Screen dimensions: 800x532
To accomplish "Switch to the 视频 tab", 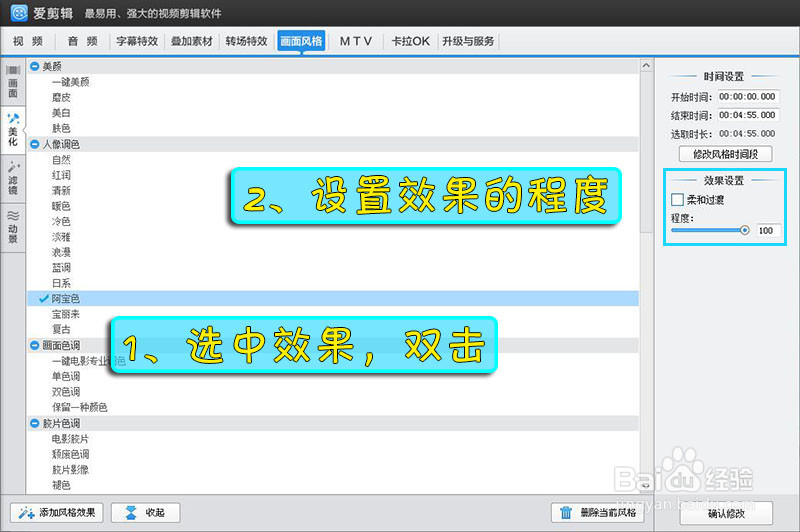I will pos(28,41).
